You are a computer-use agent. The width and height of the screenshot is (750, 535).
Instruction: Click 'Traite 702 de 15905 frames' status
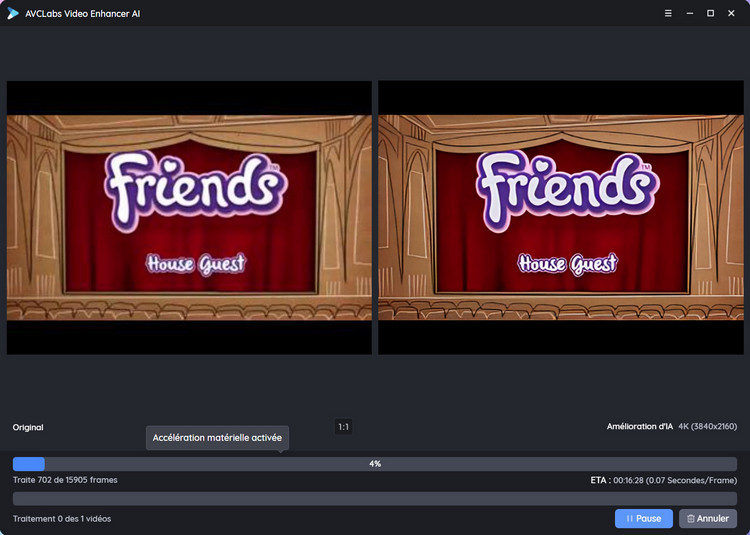pyautogui.click(x=65, y=480)
